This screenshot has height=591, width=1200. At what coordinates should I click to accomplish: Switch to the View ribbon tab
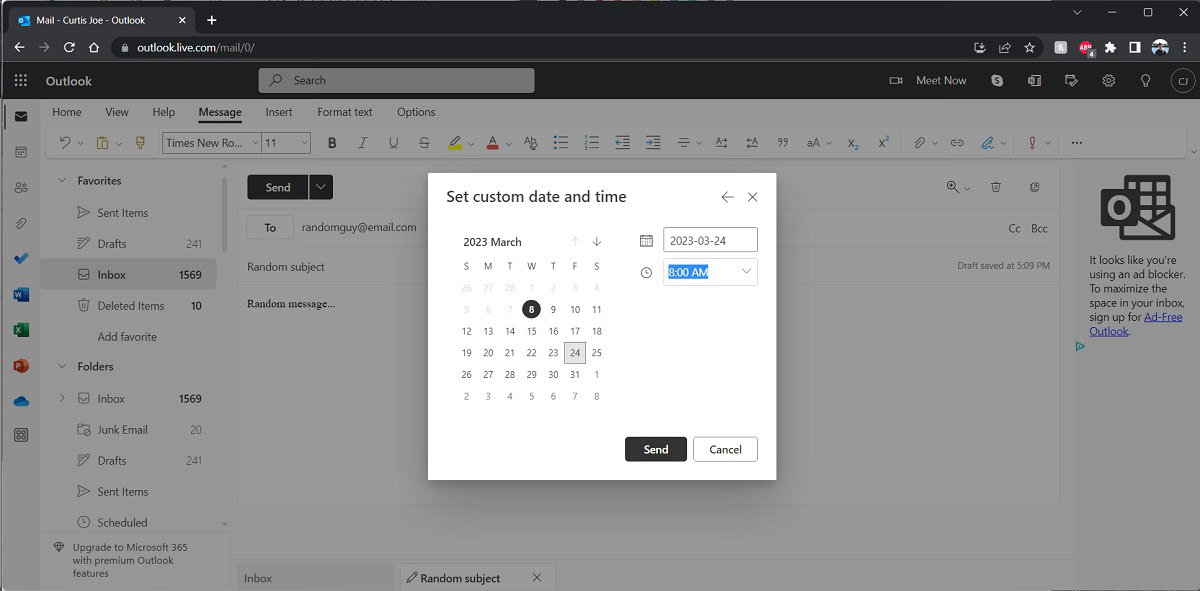117,112
